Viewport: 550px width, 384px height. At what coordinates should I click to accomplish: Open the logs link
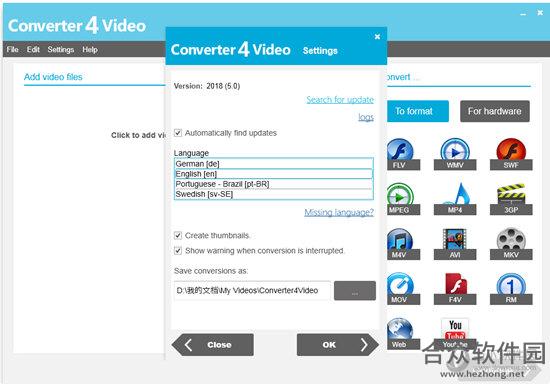(366, 117)
